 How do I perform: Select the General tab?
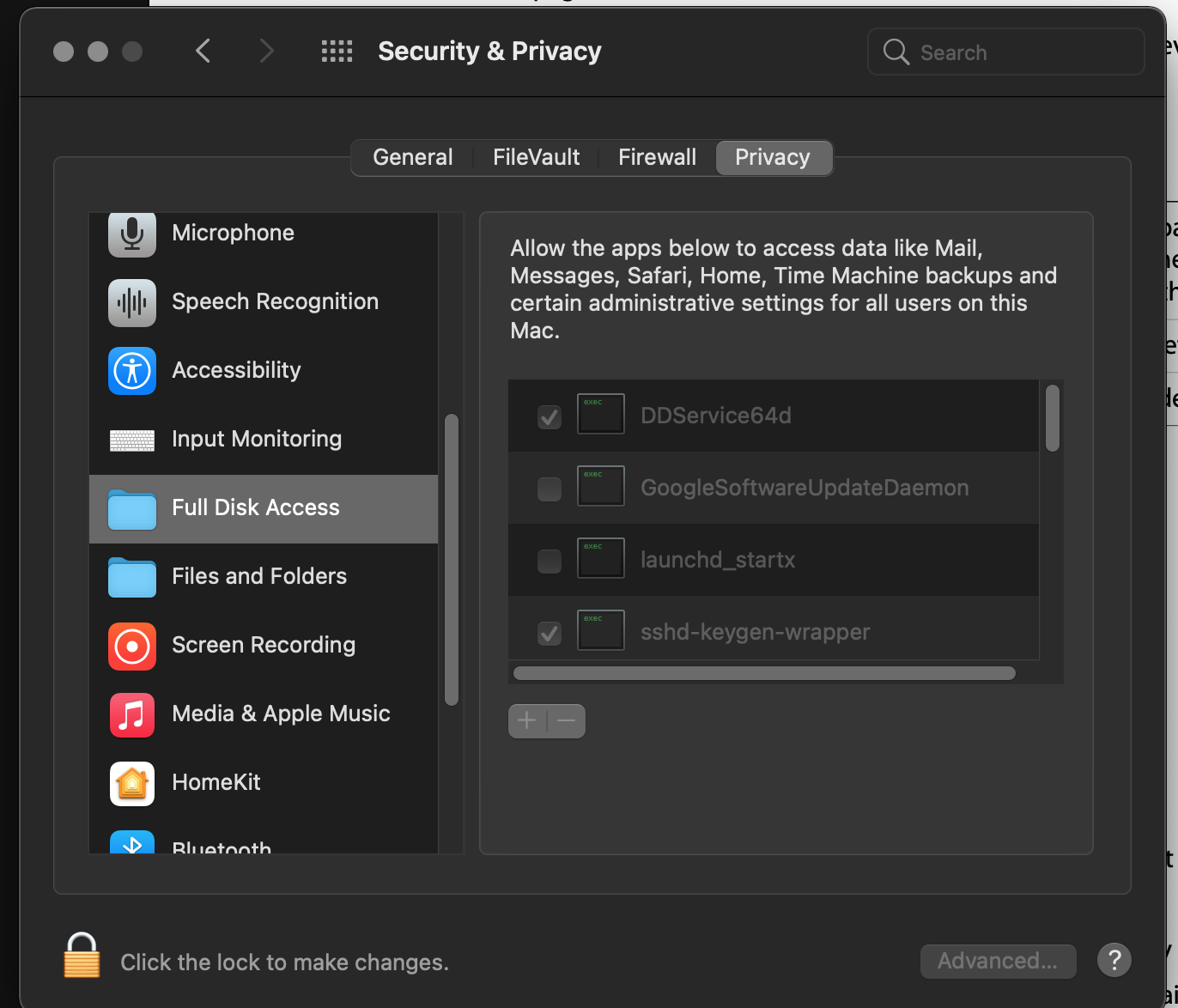click(x=413, y=157)
